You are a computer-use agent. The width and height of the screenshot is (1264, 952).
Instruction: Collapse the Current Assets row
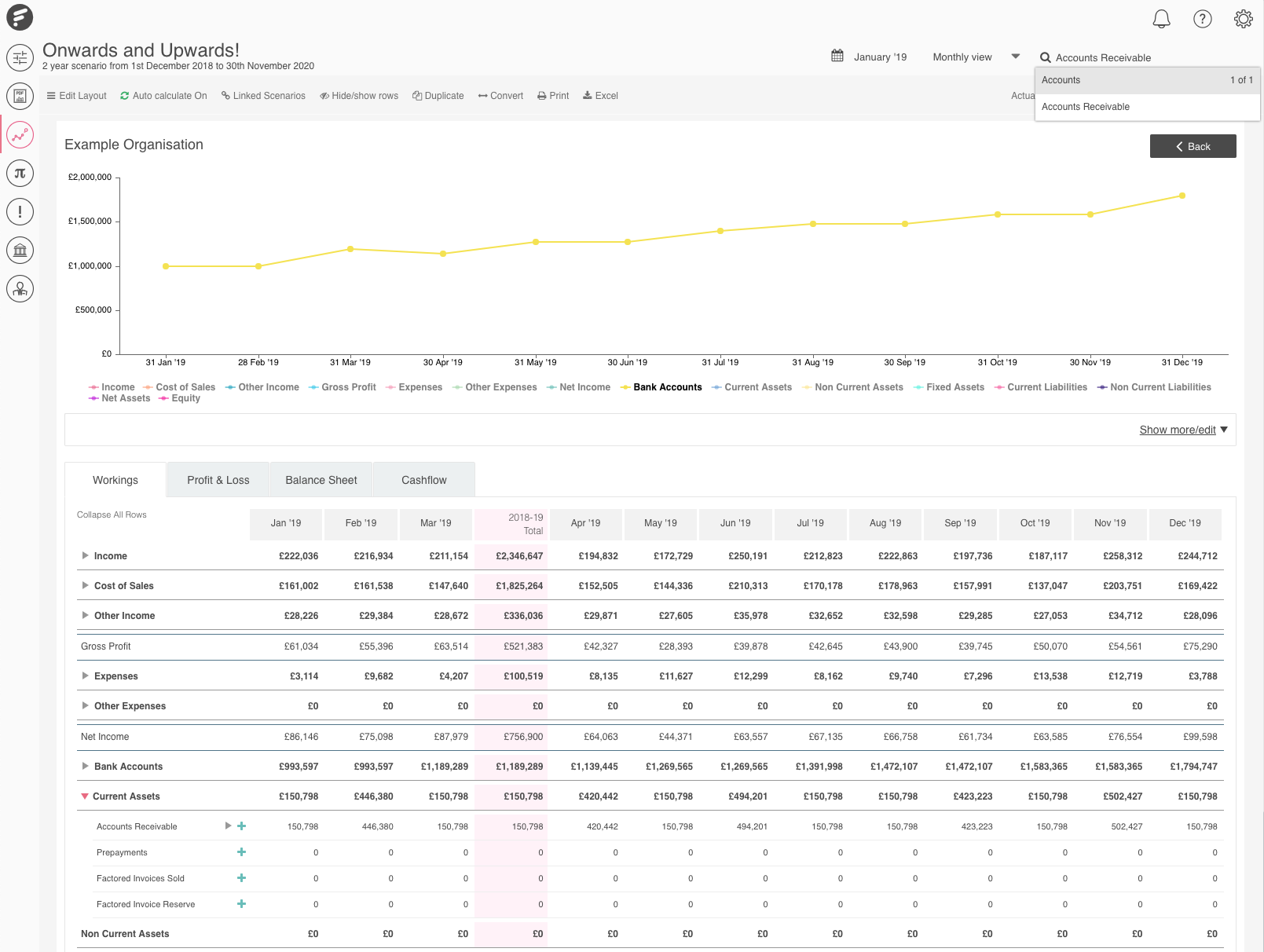pos(85,796)
